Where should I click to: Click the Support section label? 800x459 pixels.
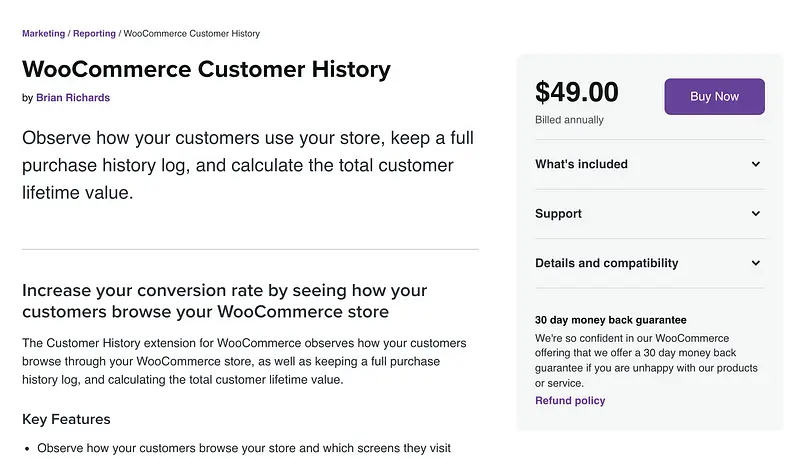tap(558, 214)
